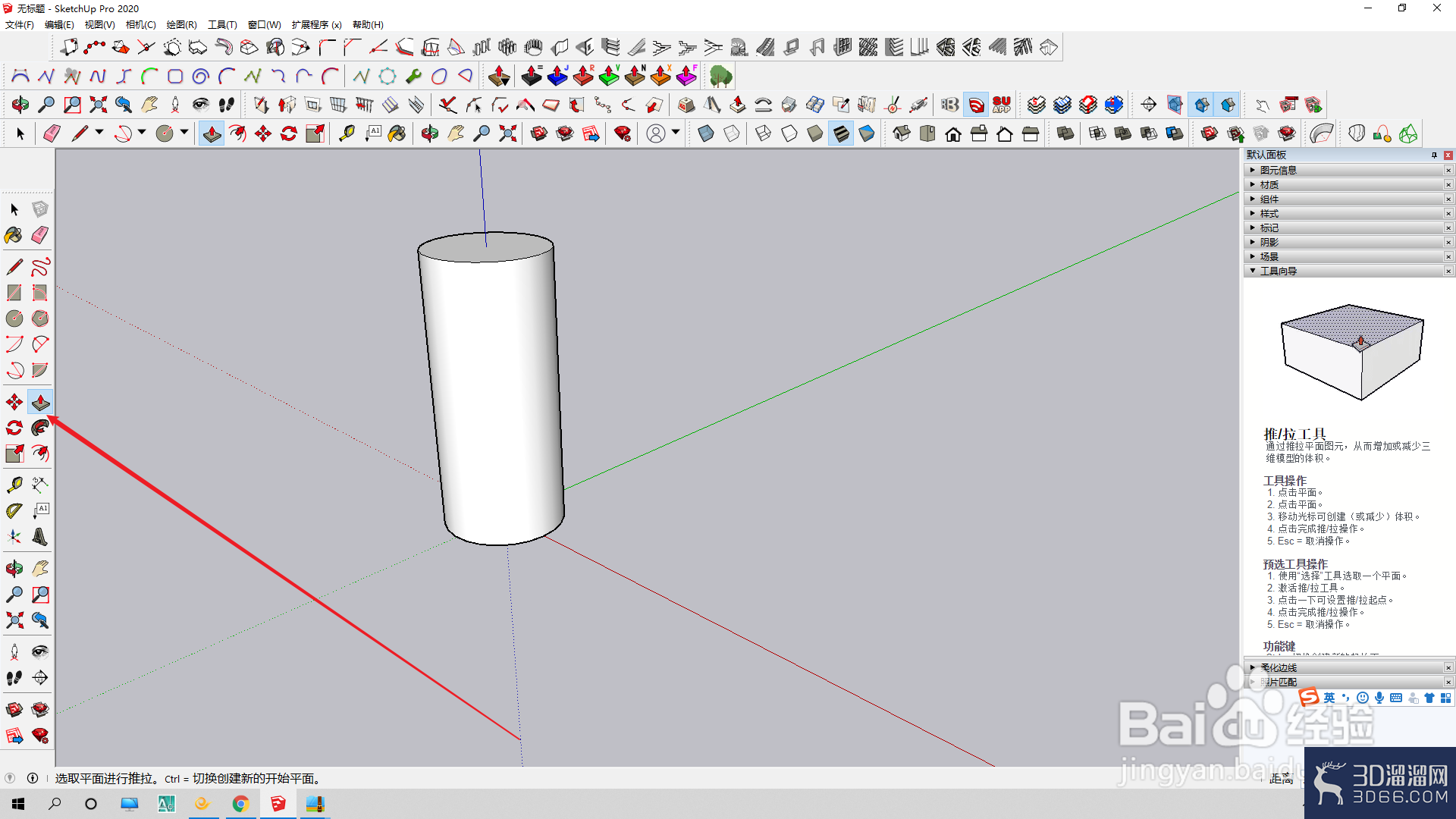
Task: Open the 扩展程序(x) menu
Action: [x=317, y=25]
